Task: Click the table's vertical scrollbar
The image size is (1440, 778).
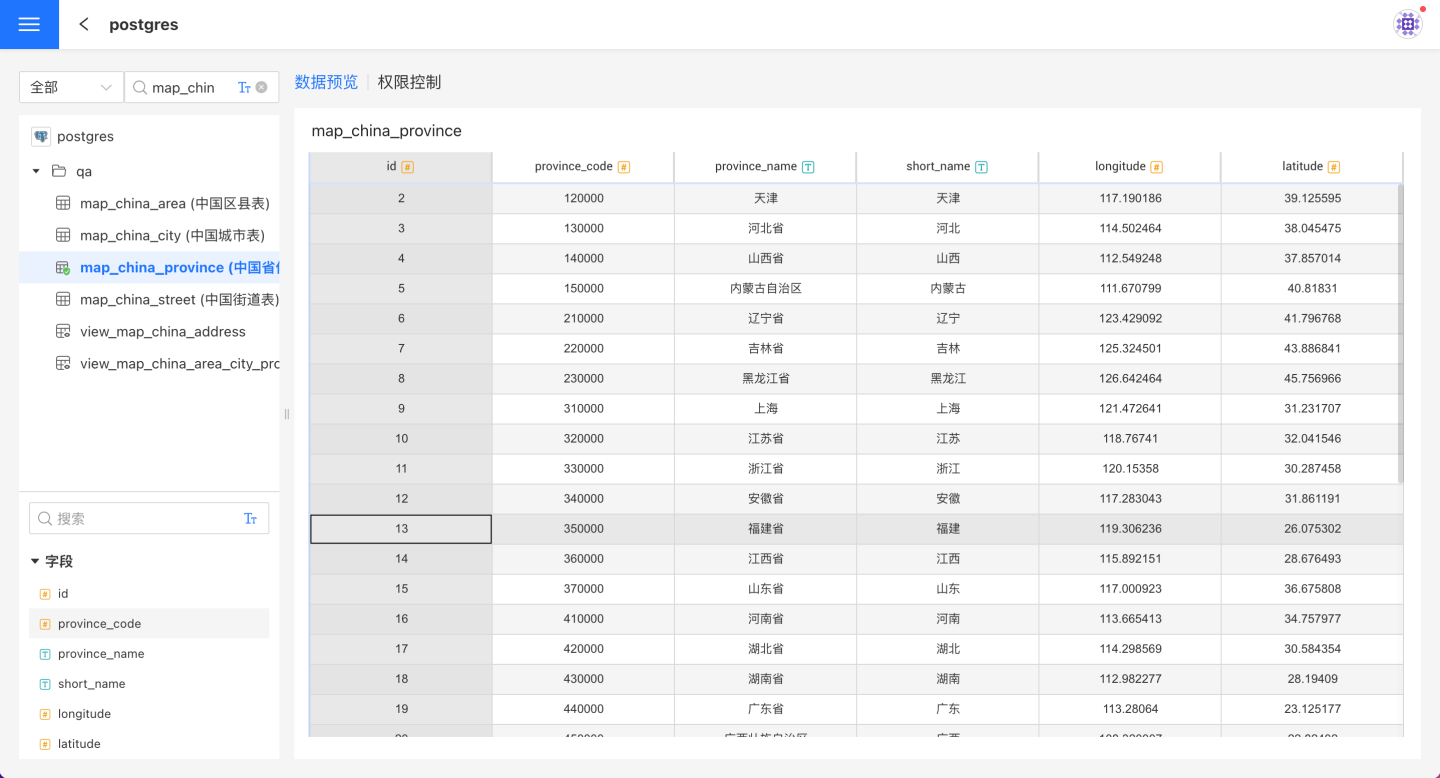Action: click(x=1400, y=330)
